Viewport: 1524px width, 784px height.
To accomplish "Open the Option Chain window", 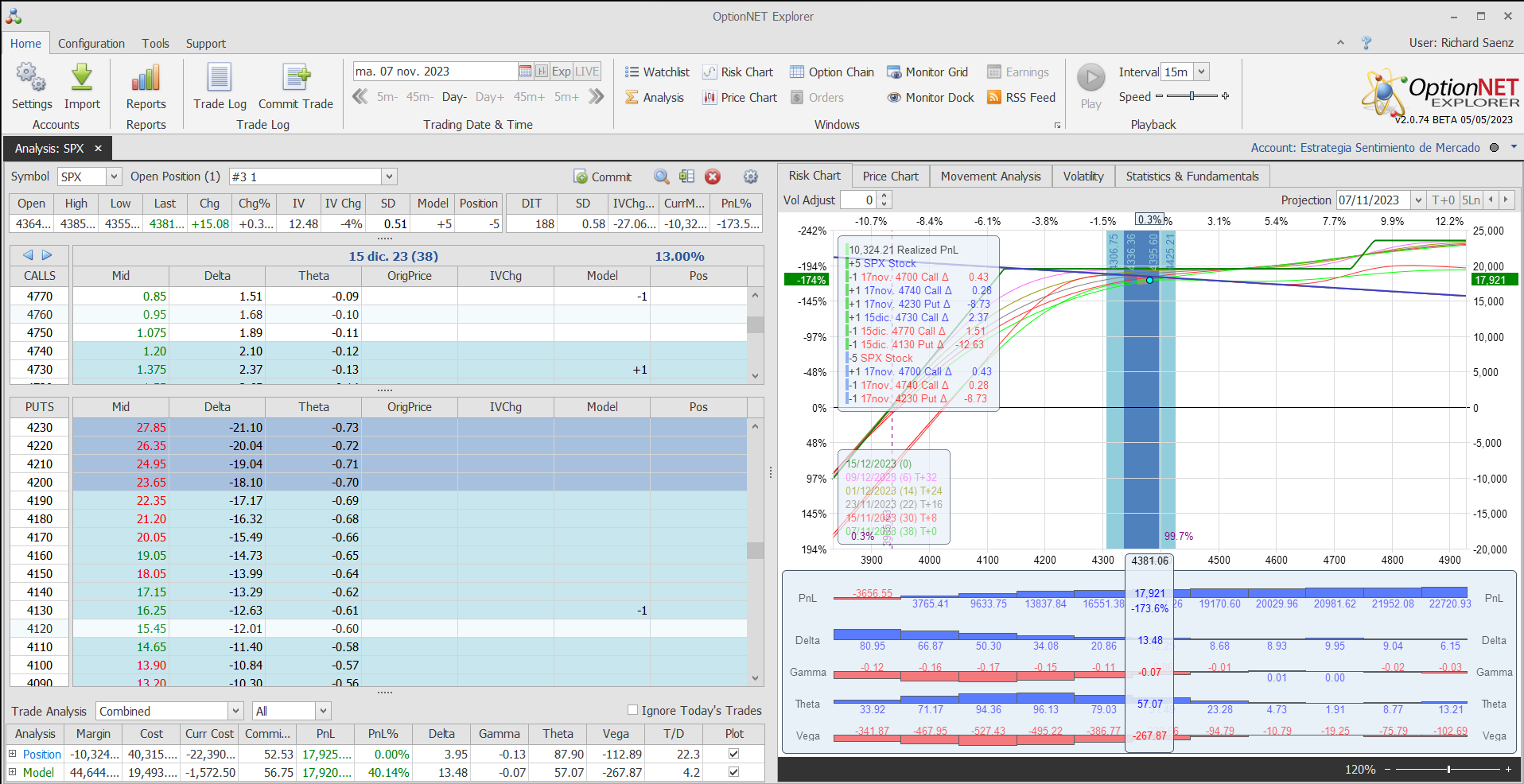I will point(832,72).
